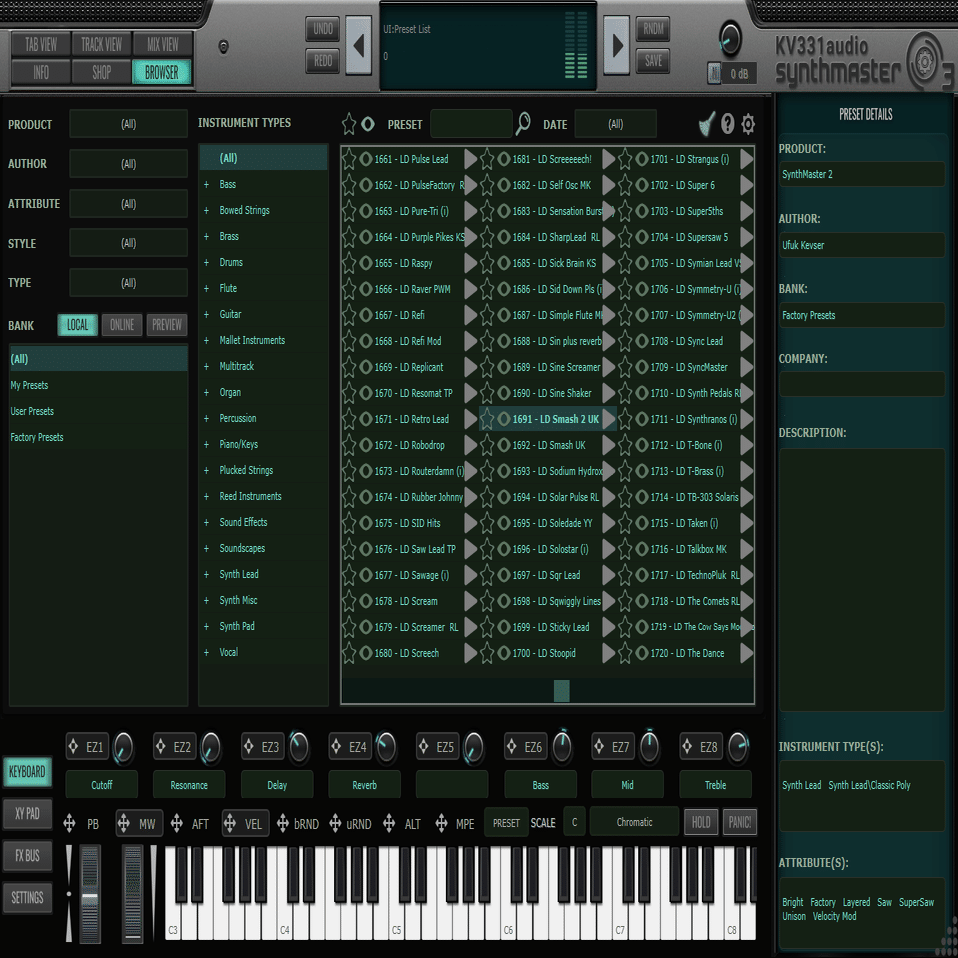
Task: Click the star next to 1691 - LD Smash 2 UK
Action: coord(487,420)
